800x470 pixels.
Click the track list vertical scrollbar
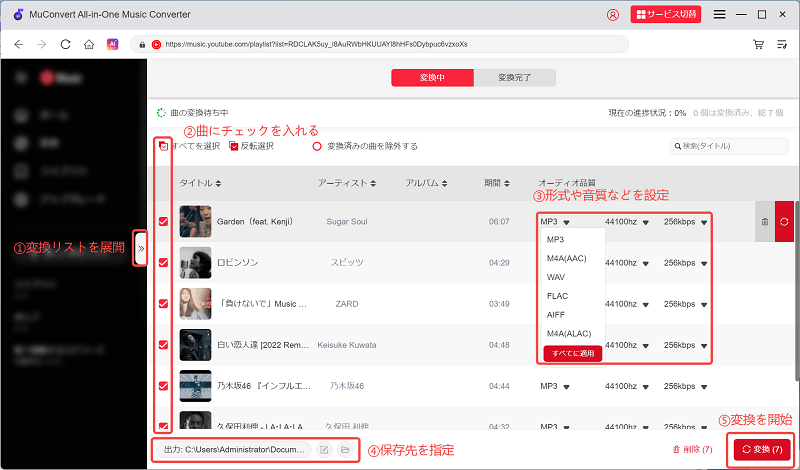point(797,291)
